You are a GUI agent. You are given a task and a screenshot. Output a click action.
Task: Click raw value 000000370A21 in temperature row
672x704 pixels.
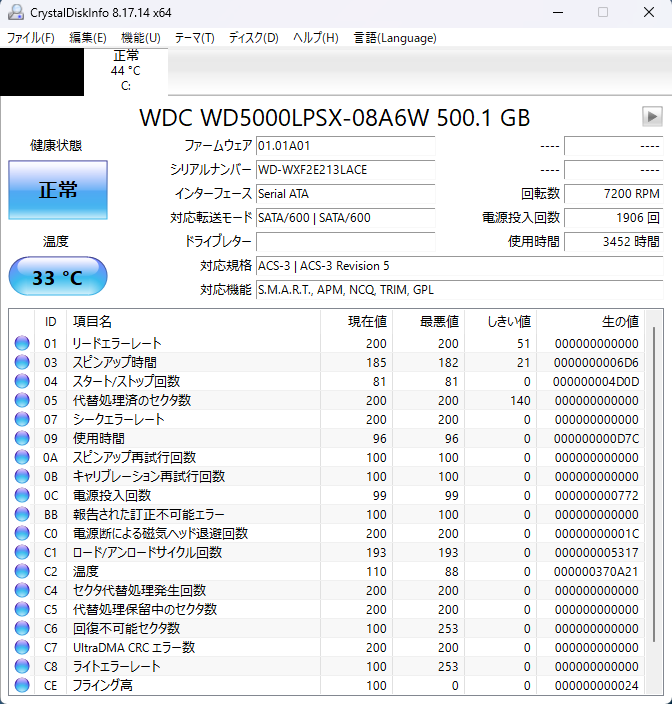[x=596, y=572]
